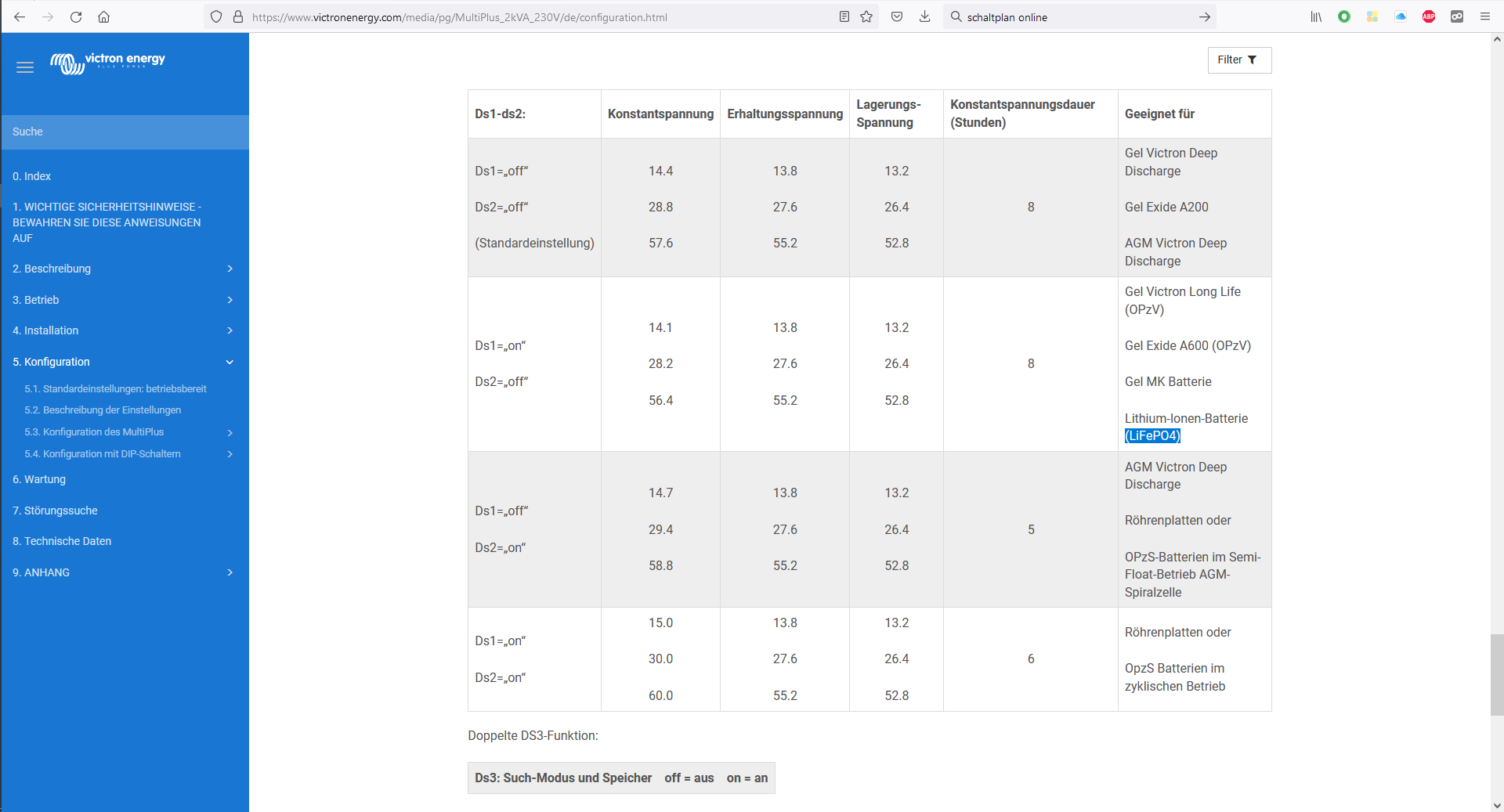Image resolution: width=1504 pixels, height=812 pixels.
Task: Open the 2. Beschreibung page
Action: click(52, 269)
